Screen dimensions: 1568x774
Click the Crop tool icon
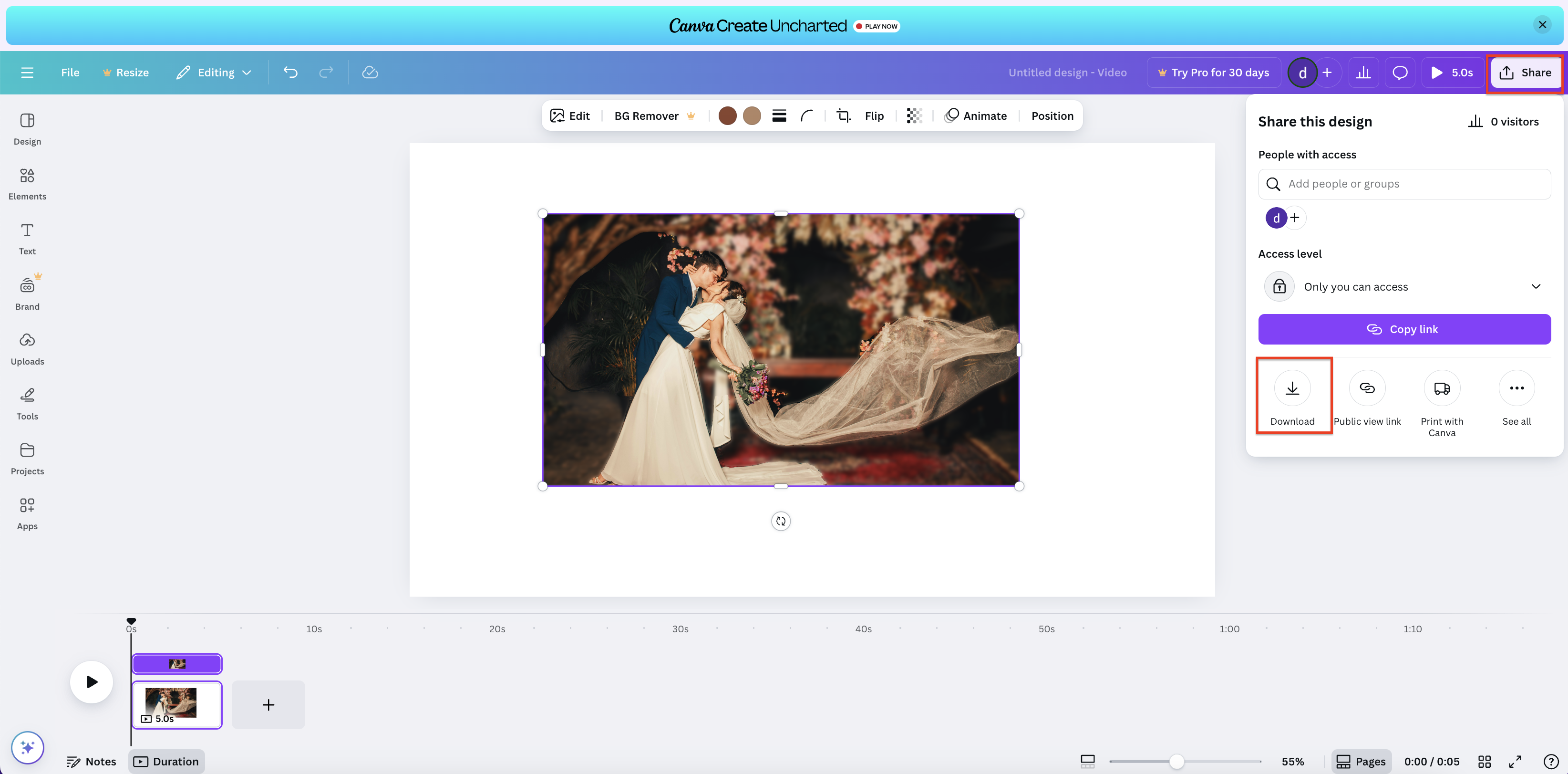click(x=843, y=115)
